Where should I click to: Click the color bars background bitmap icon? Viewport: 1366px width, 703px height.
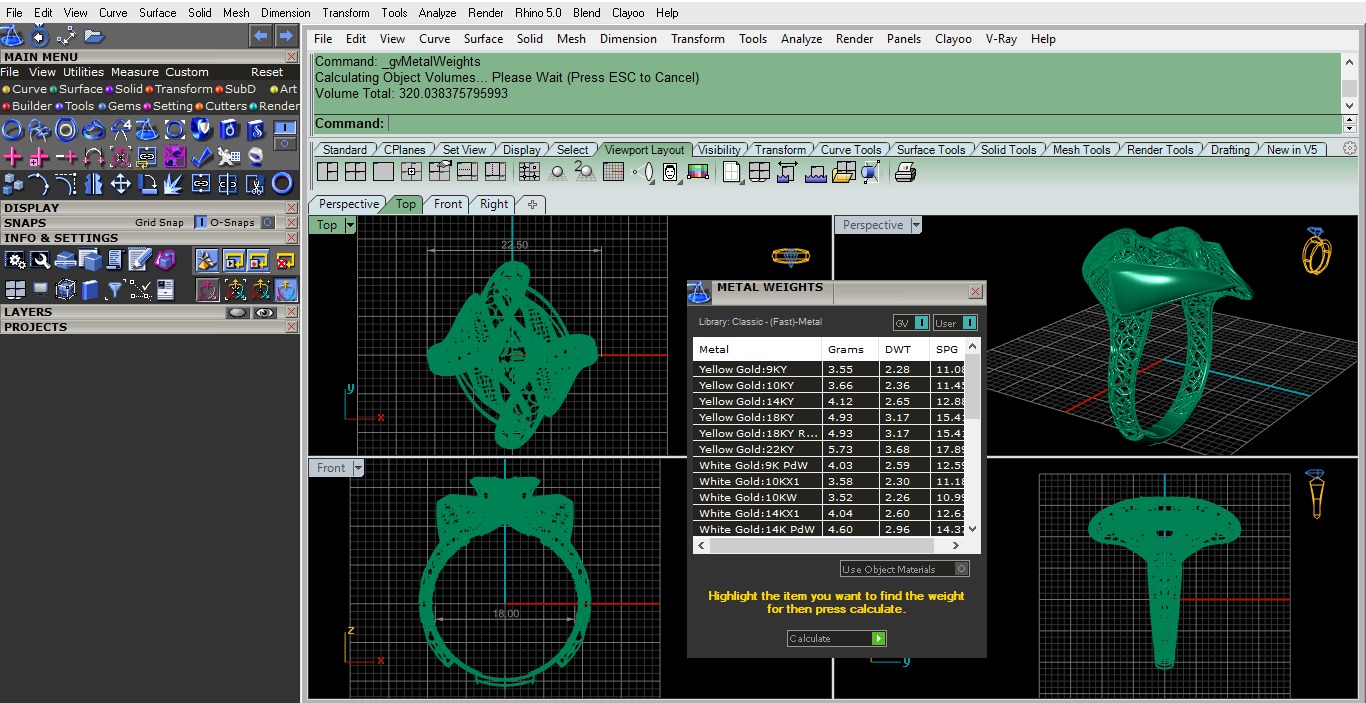pos(699,172)
